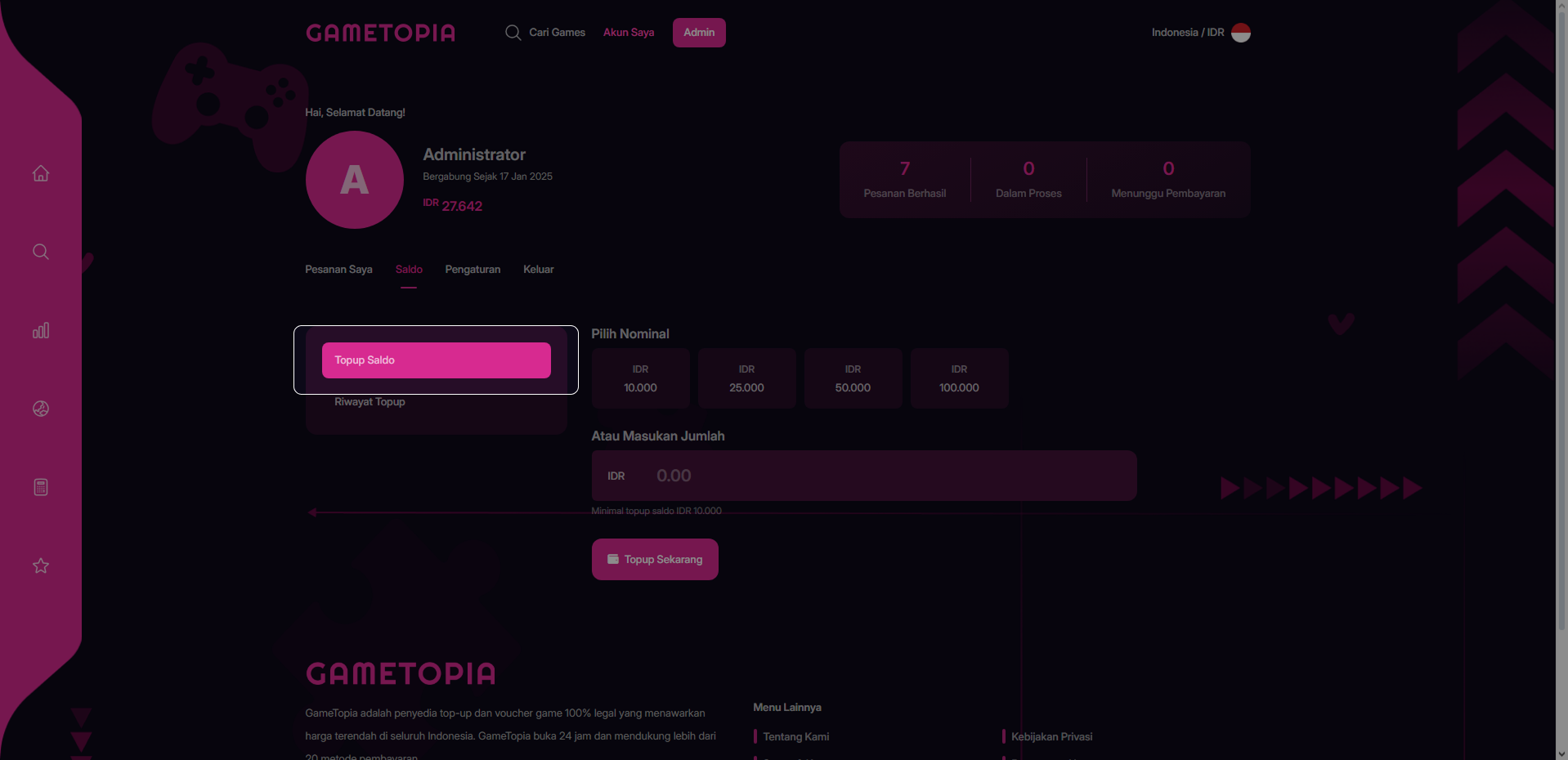Click the Topup Sekarang button
Screen dimensions: 1568x760
[655, 560]
